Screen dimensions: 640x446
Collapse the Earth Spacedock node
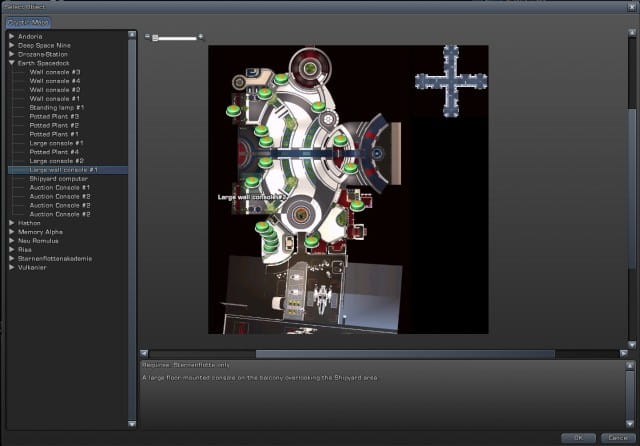(x=11, y=64)
